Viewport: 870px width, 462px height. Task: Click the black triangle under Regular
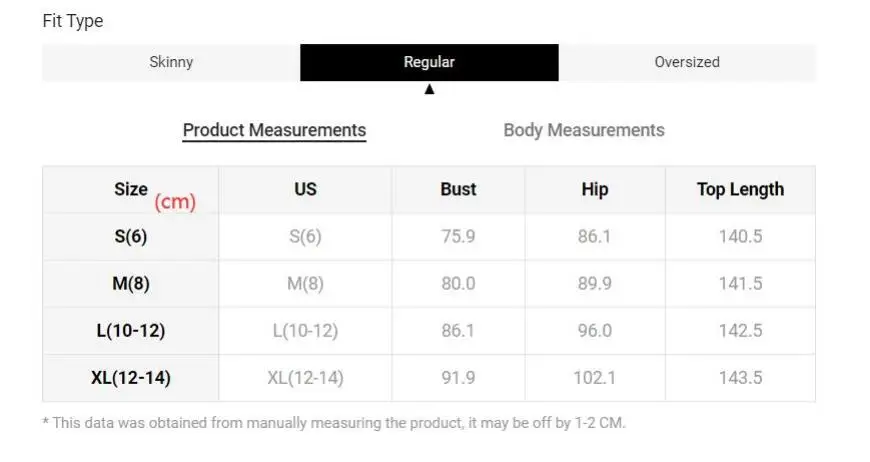[429, 89]
